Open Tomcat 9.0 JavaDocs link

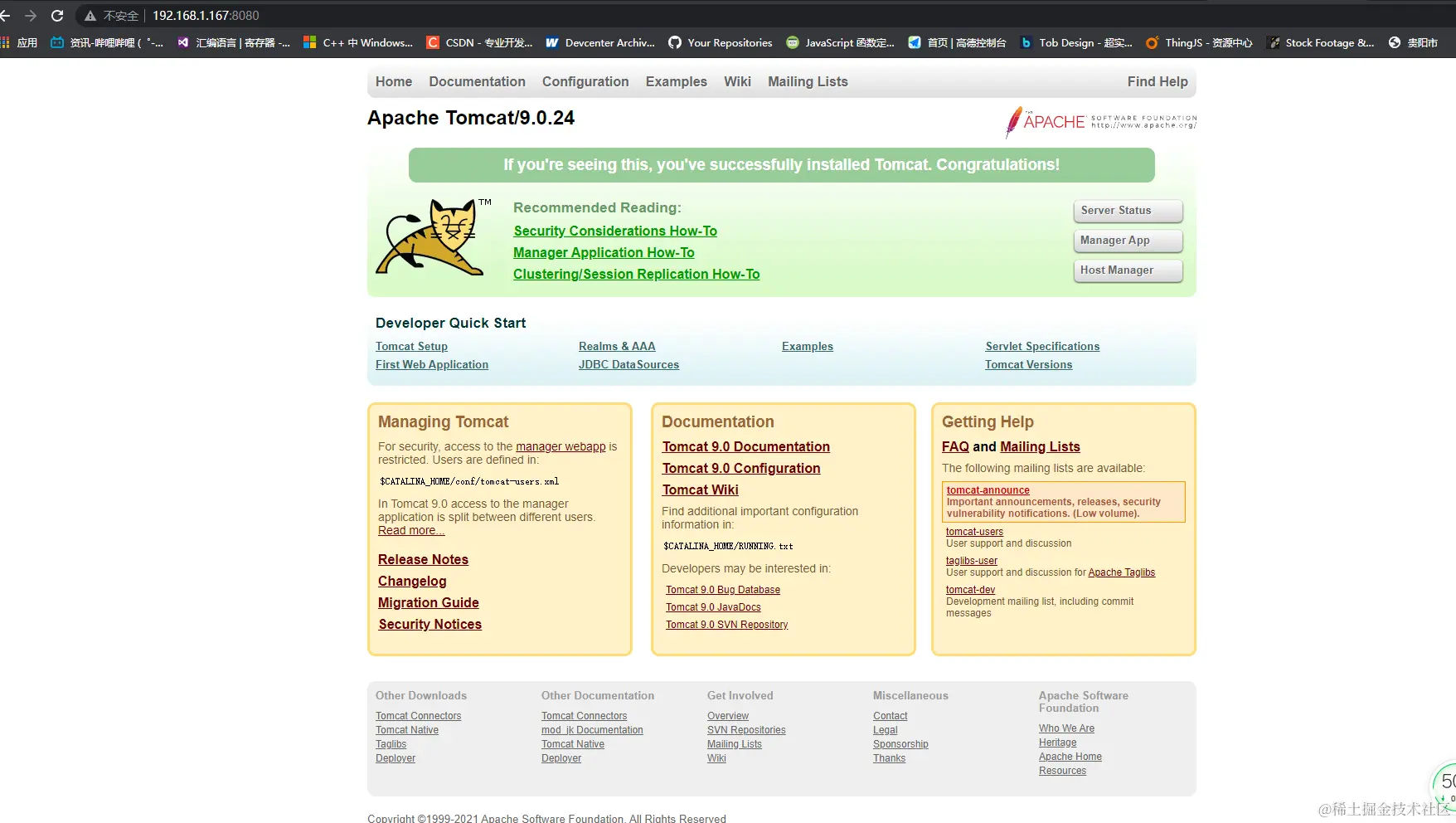coord(713,607)
